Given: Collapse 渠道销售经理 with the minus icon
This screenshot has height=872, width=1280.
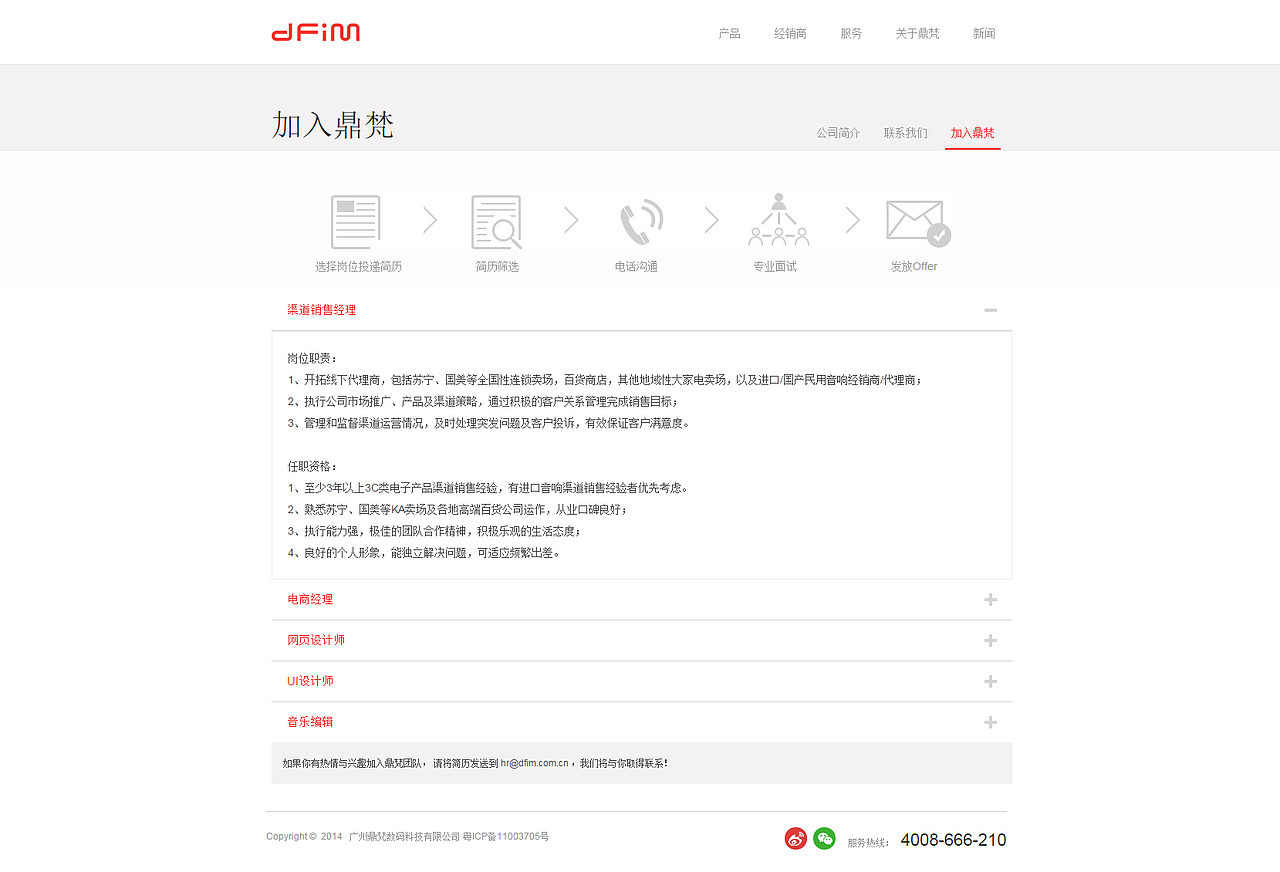Looking at the screenshot, I should (x=990, y=310).
